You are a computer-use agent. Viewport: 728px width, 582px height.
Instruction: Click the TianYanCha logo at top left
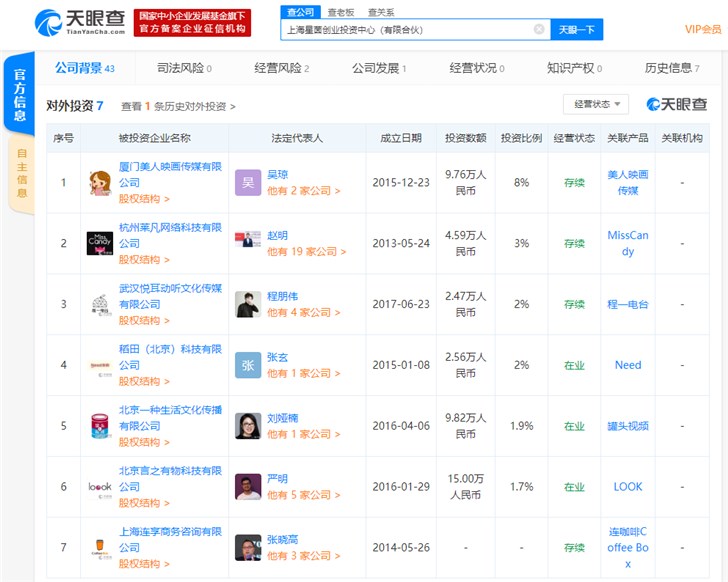[x=80, y=22]
